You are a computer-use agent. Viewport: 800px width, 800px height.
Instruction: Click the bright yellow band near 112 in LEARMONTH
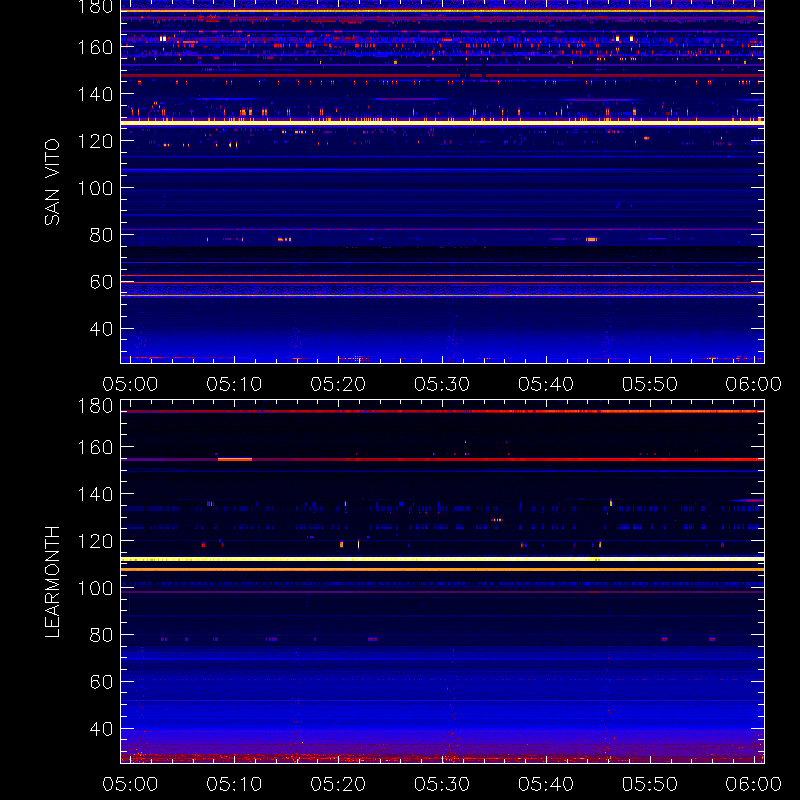442,559
